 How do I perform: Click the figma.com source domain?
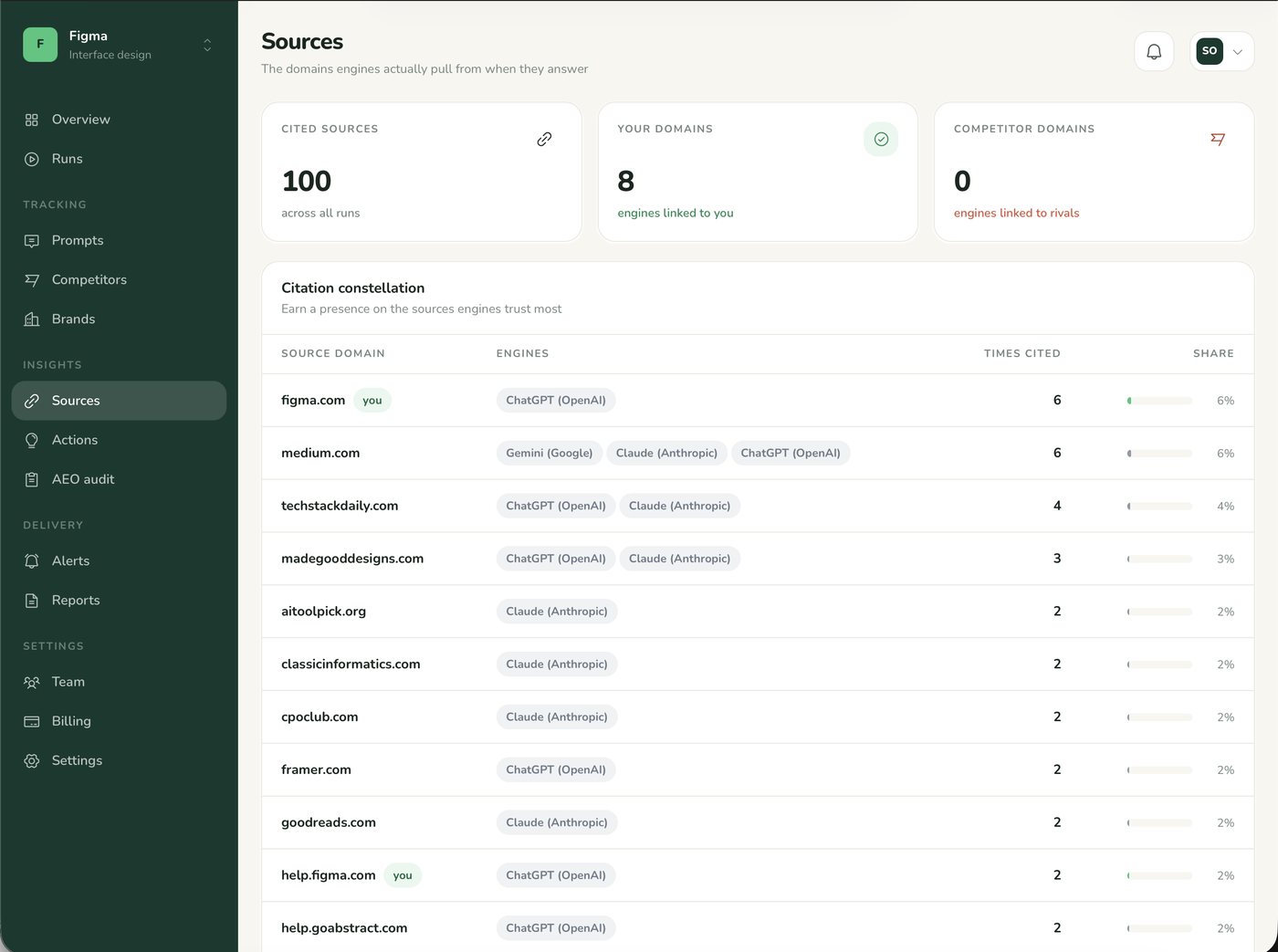point(313,401)
